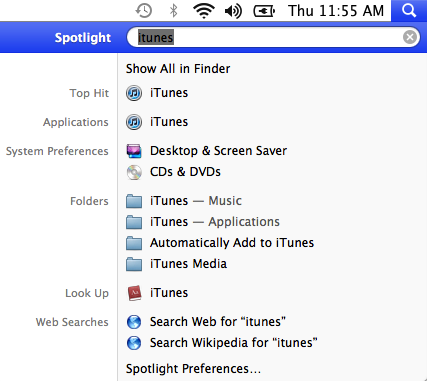
Task: Open the Wi-Fi status menu
Action: coord(204,11)
